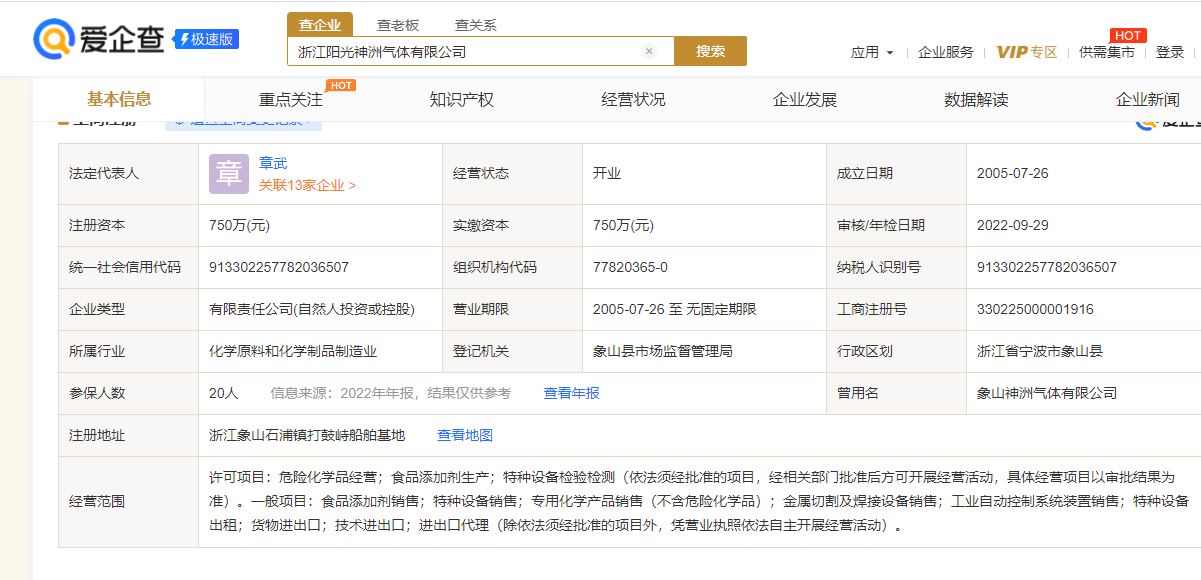Viewport: 1201px width, 580px height.
Task: Click the business term 2005-07-26 至 无固定期限
Action: coord(675,309)
